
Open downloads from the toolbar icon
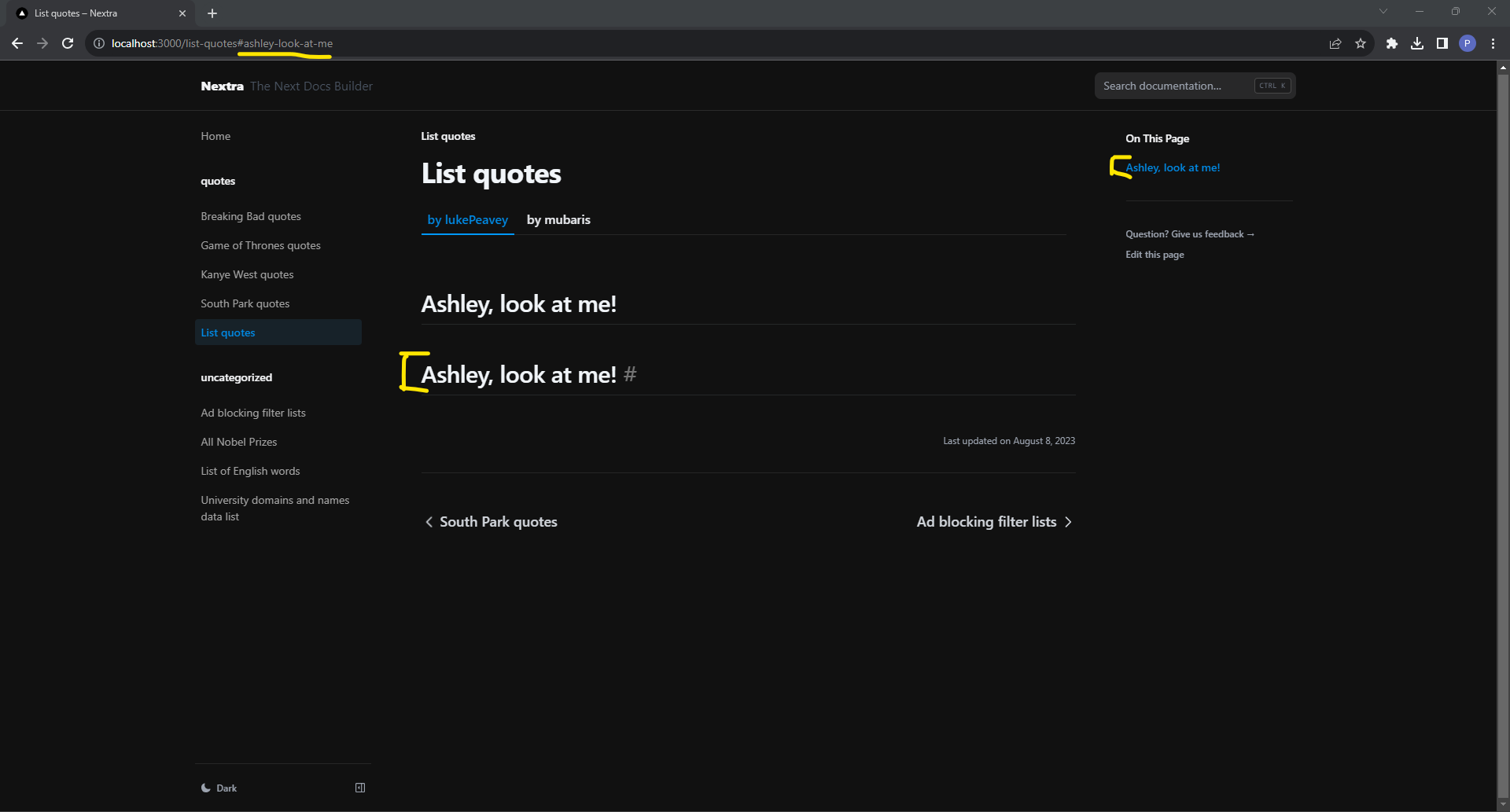(1417, 43)
